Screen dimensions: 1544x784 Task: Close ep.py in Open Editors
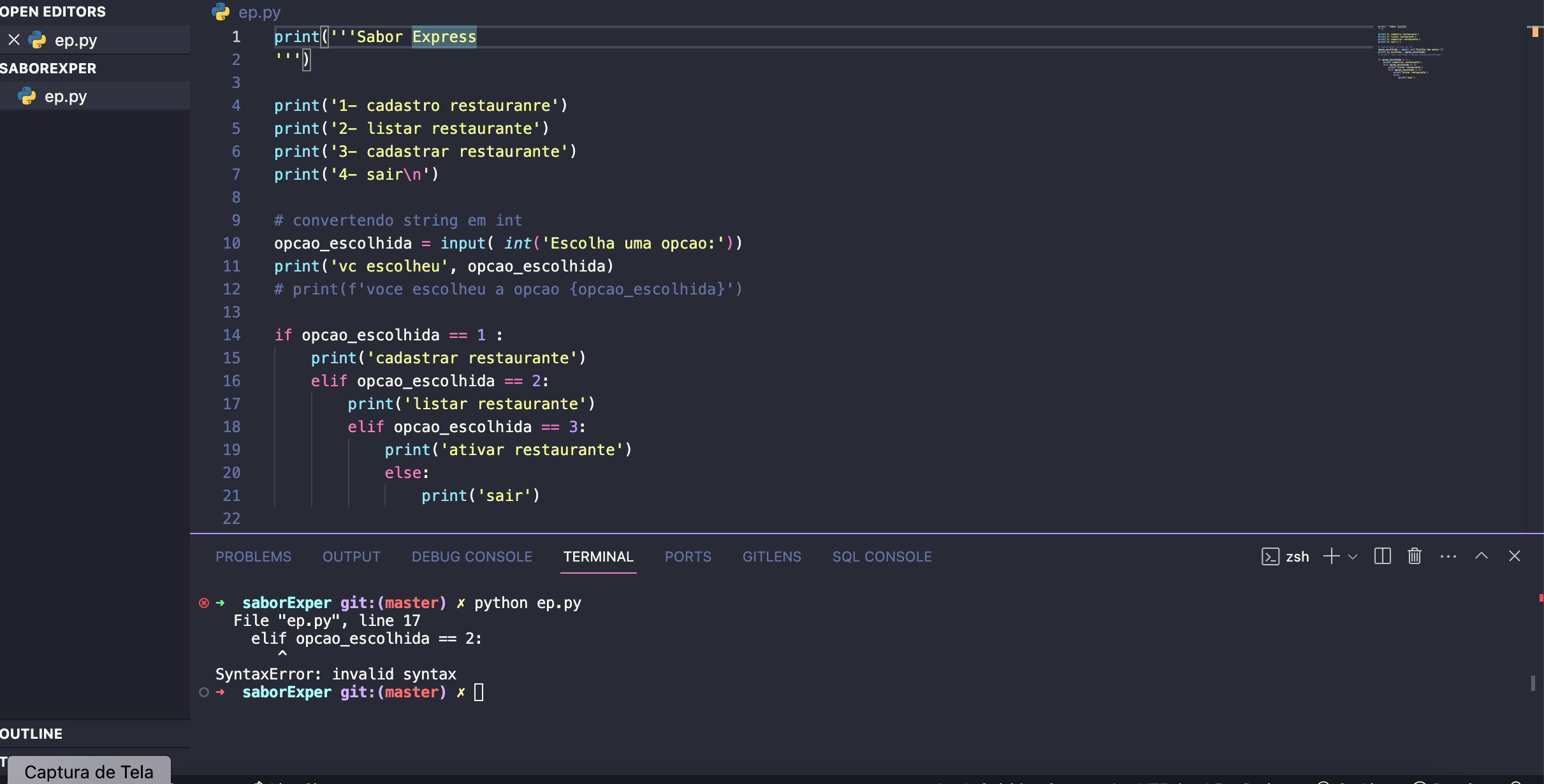14,40
